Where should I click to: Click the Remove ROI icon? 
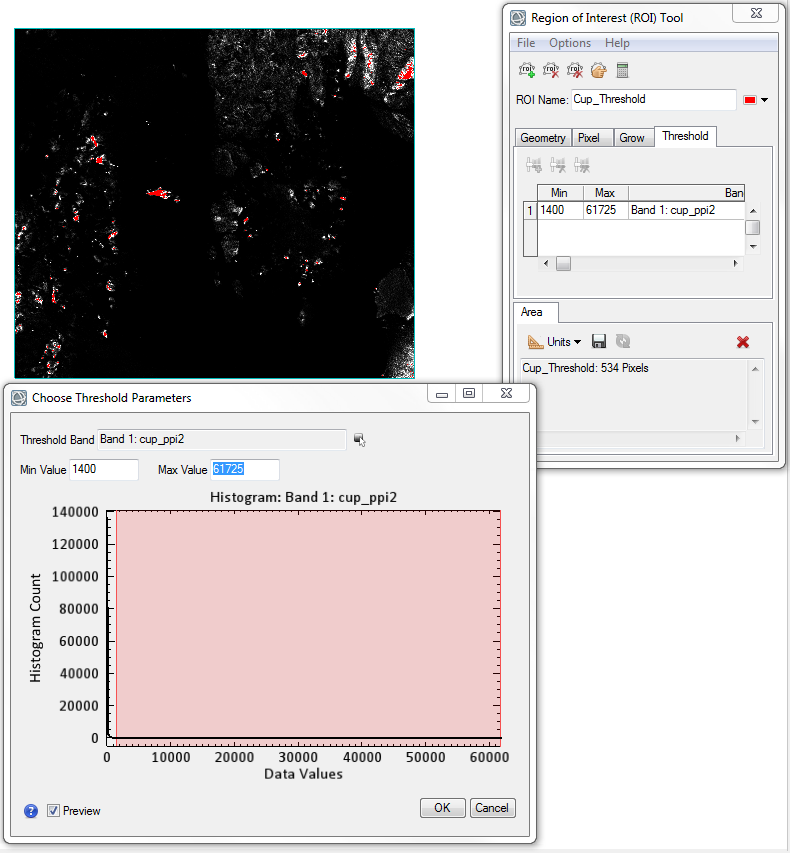[550, 70]
